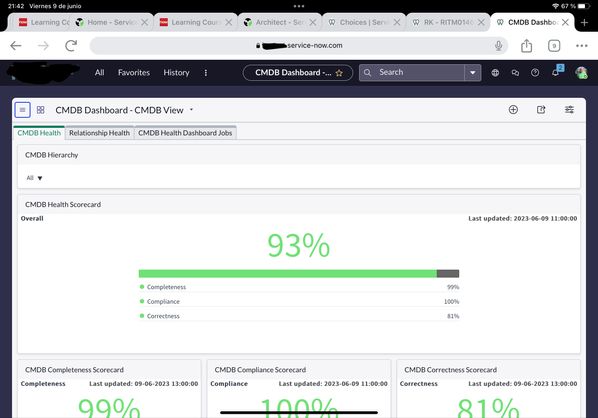The height and width of the screenshot is (418, 598).
Task: Close the Choices browser tab
Action: click(397, 23)
